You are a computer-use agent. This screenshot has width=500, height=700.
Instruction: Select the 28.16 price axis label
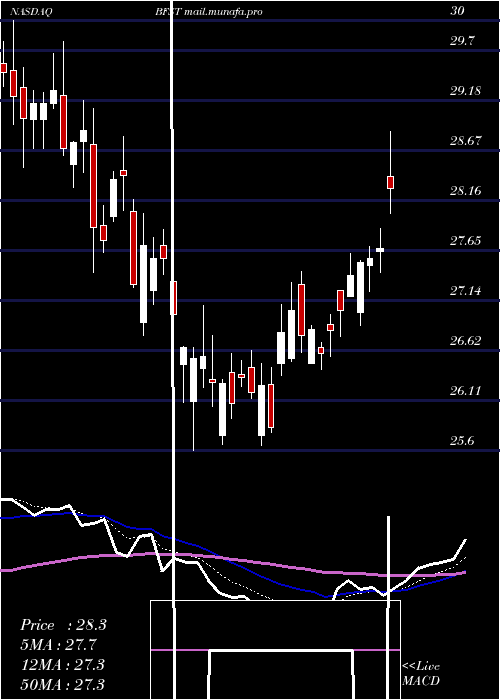point(465,191)
